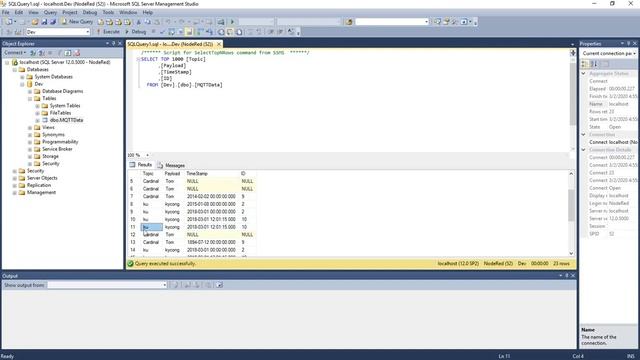The width and height of the screenshot is (640, 360).
Task: Select the Server Objects node
Action: point(42,178)
